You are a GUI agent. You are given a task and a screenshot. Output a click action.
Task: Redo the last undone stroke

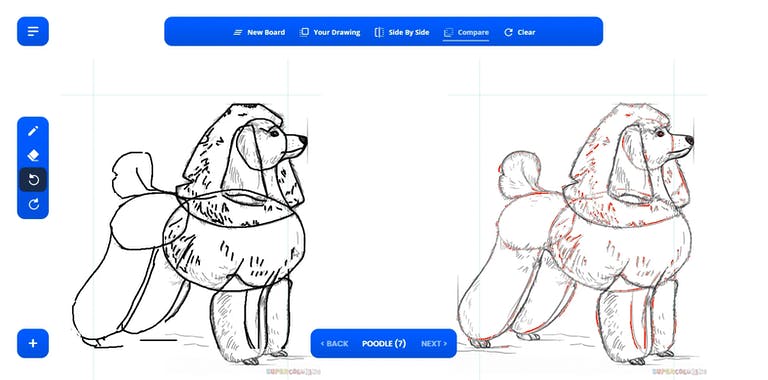point(33,204)
